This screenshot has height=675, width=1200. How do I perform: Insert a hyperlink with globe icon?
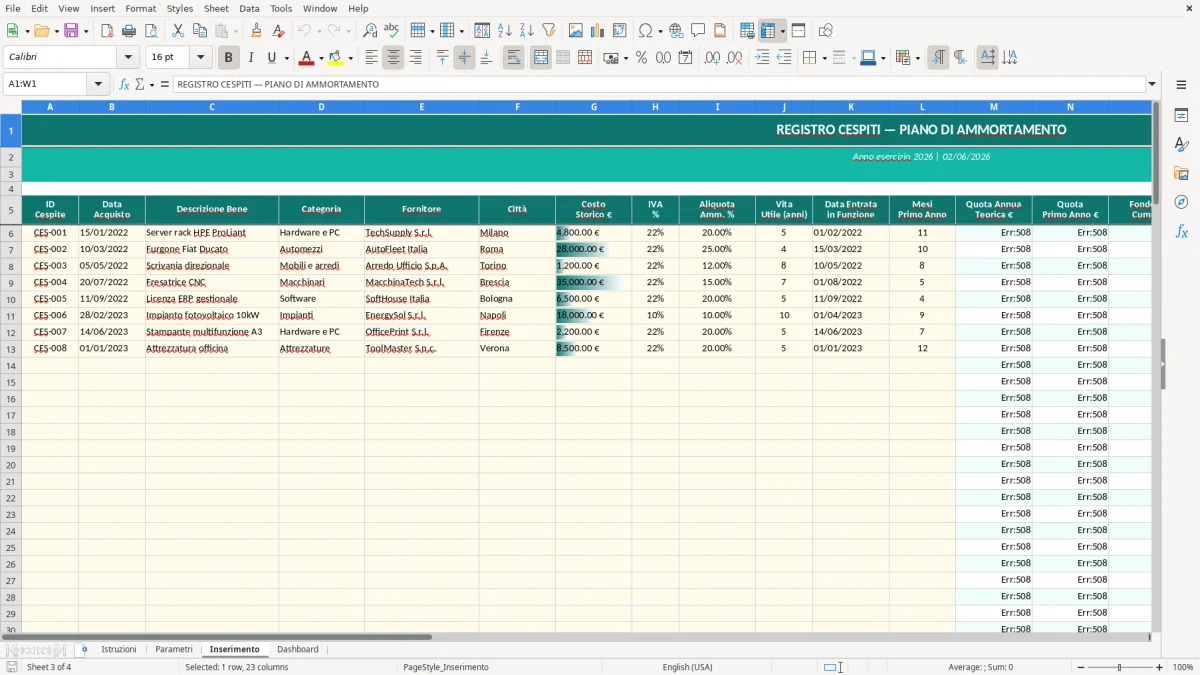click(676, 31)
